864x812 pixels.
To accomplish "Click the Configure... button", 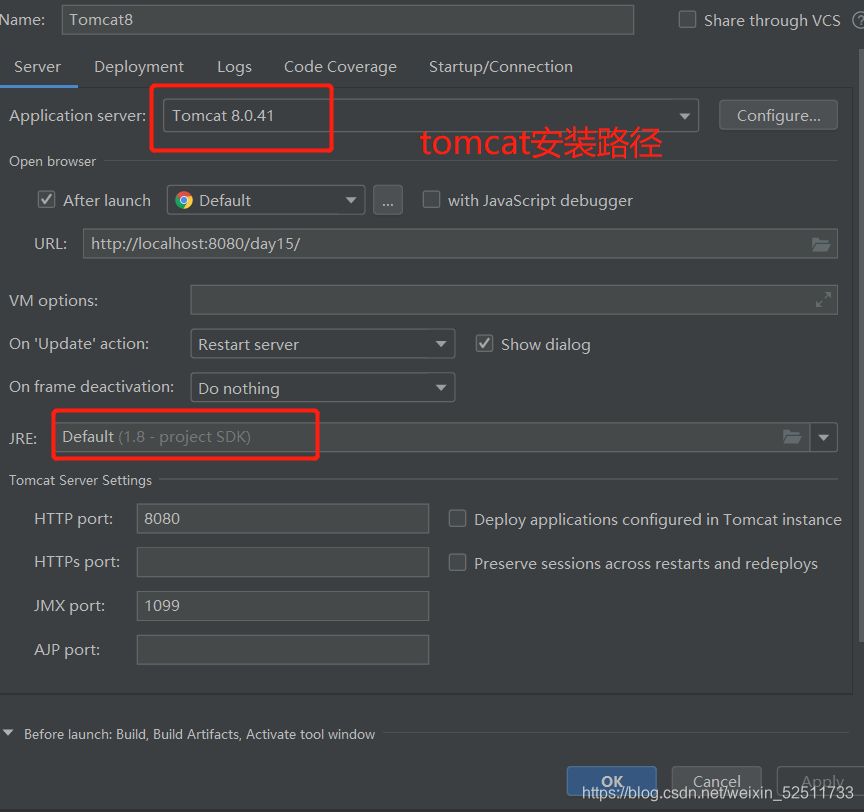I will coord(778,115).
